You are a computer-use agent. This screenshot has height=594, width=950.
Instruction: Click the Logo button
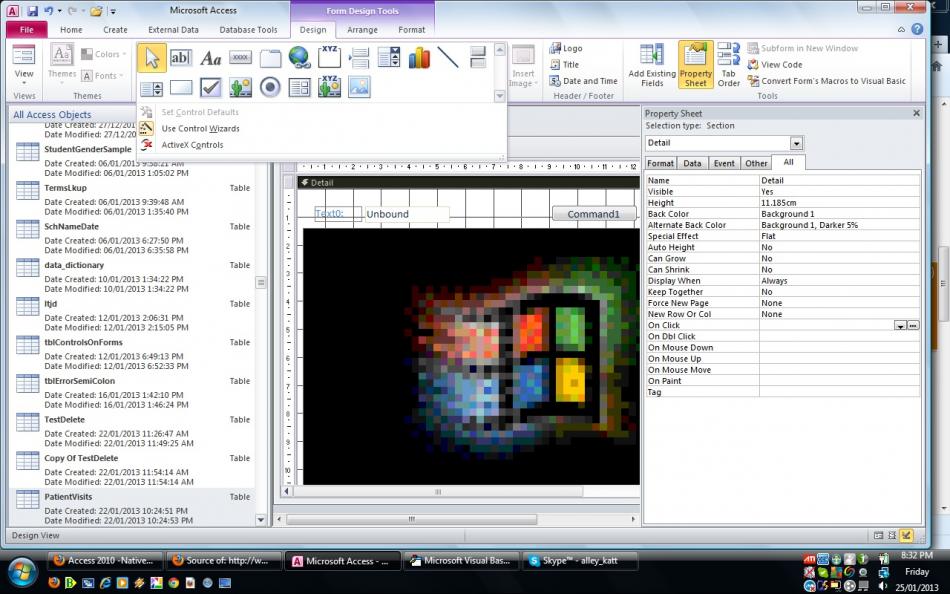[x=566, y=48]
